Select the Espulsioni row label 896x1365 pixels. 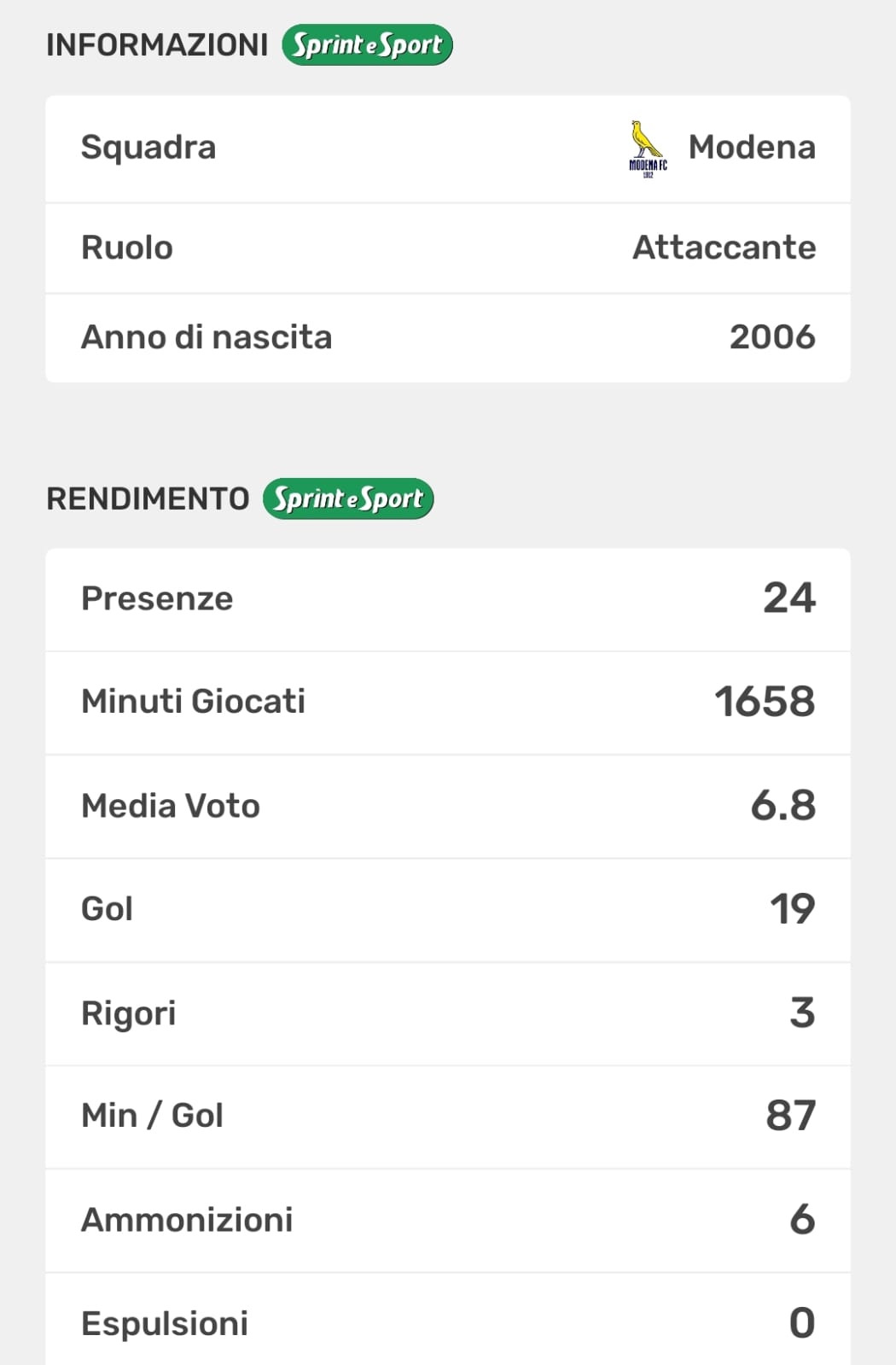[165, 1323]
